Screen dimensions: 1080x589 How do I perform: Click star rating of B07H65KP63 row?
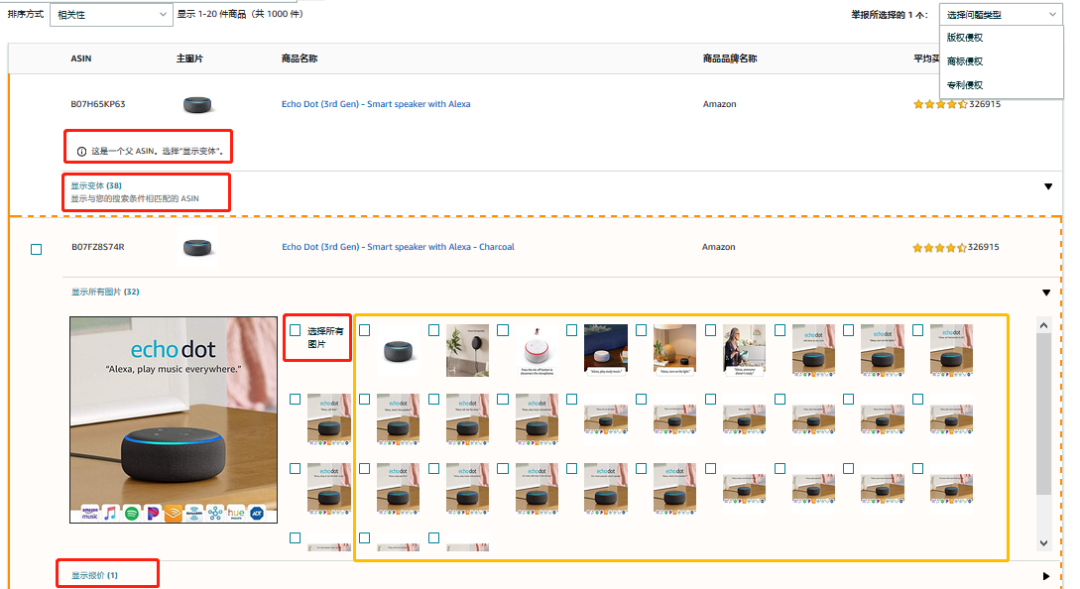click(940, 105)
